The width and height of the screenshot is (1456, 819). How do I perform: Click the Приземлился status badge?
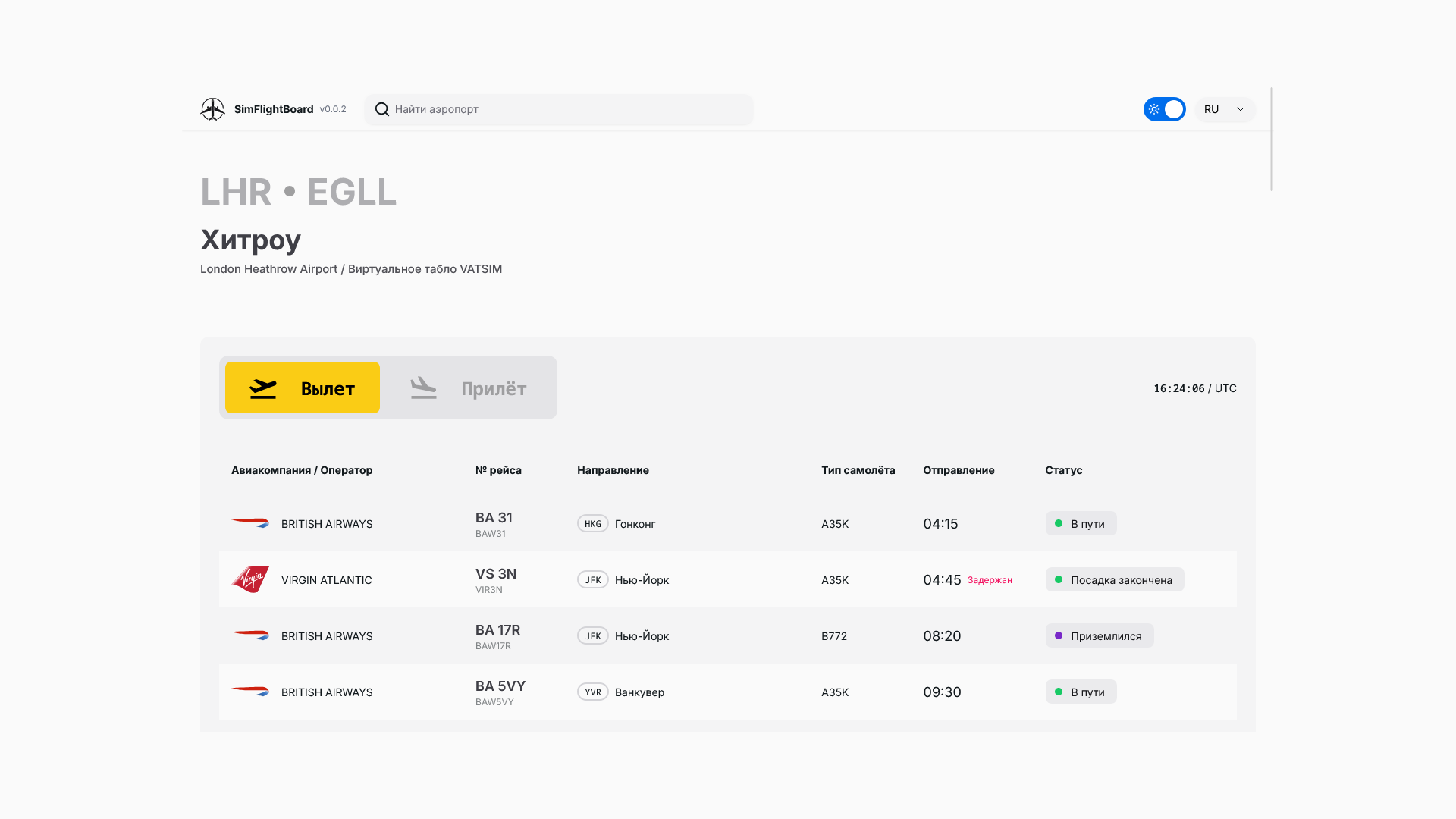pyautogui.click(x=1099, y=635)
